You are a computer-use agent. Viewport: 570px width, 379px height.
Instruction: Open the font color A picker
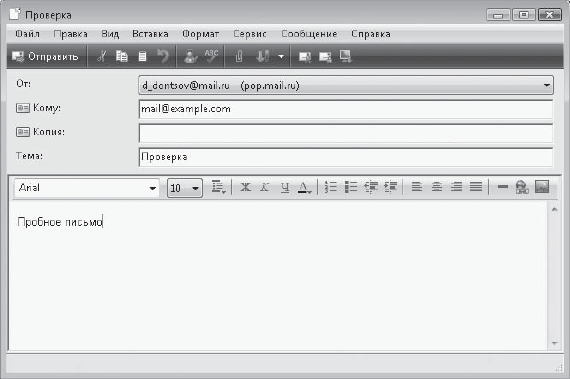304,188
